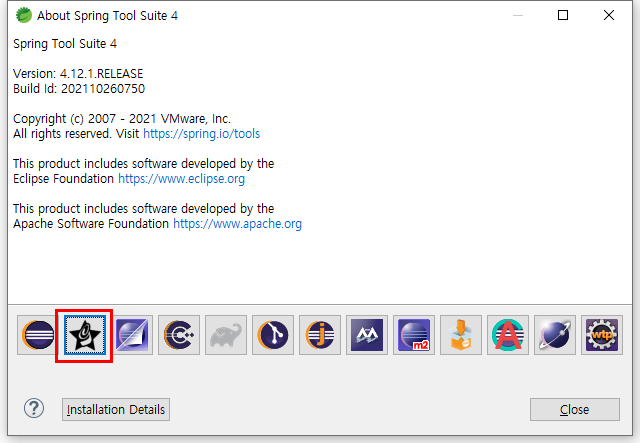Click the help question mark icon
This screenshot has width=640, height=443.
[x=34, y=408]
